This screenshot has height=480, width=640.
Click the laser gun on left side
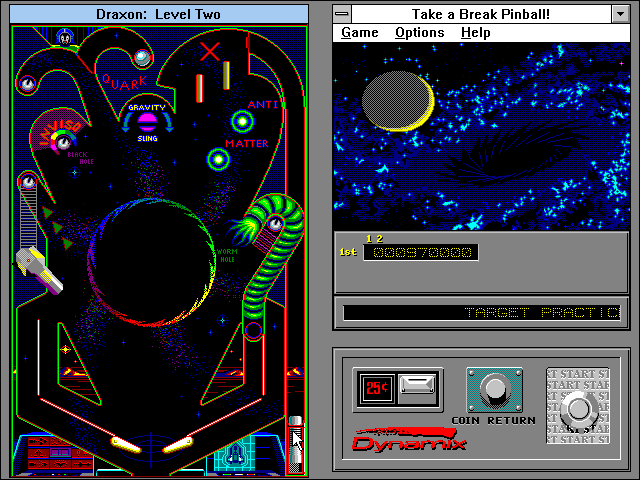pyautogui.click(x=38, y=269)
